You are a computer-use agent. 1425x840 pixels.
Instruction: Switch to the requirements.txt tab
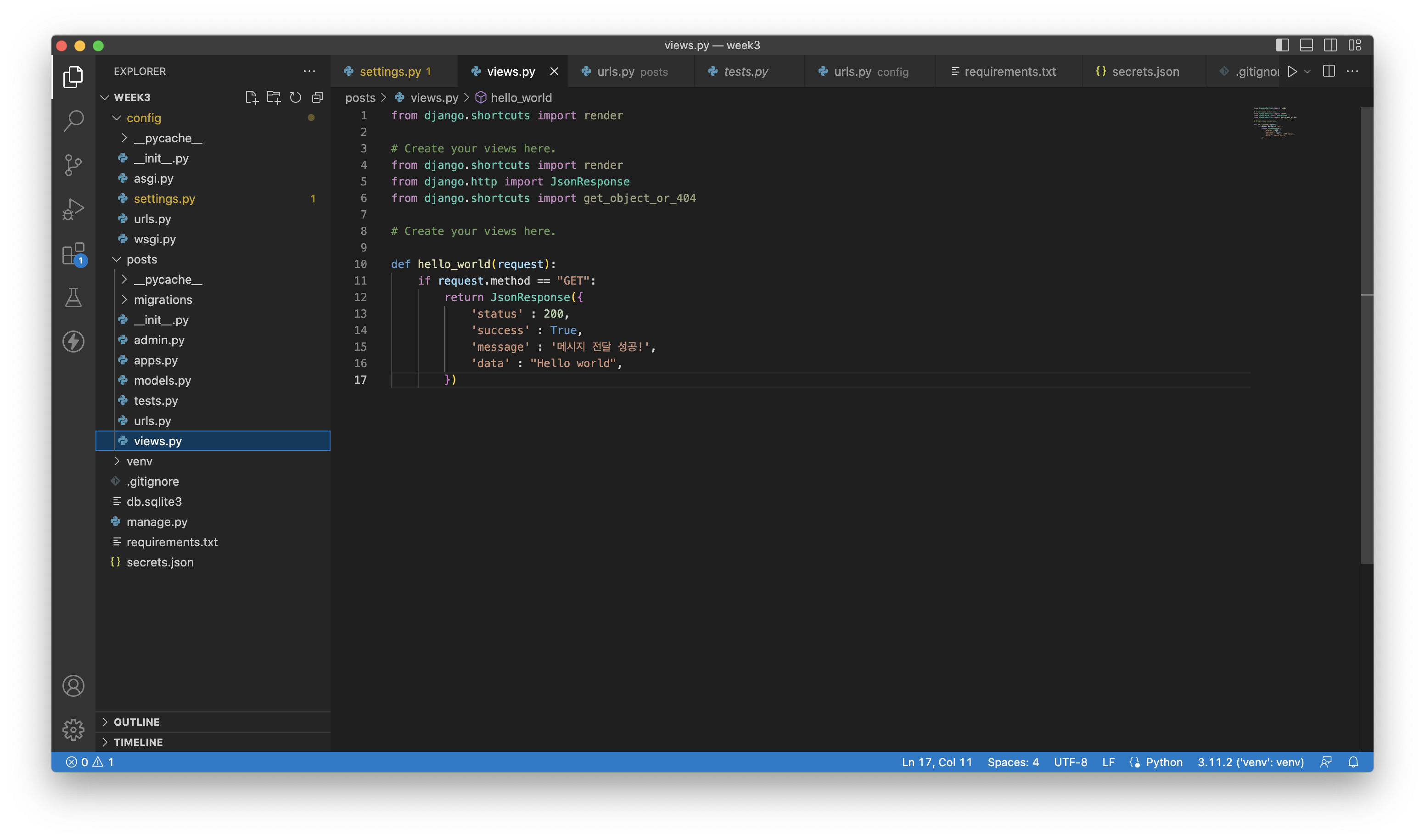[x=1009, y=71]
